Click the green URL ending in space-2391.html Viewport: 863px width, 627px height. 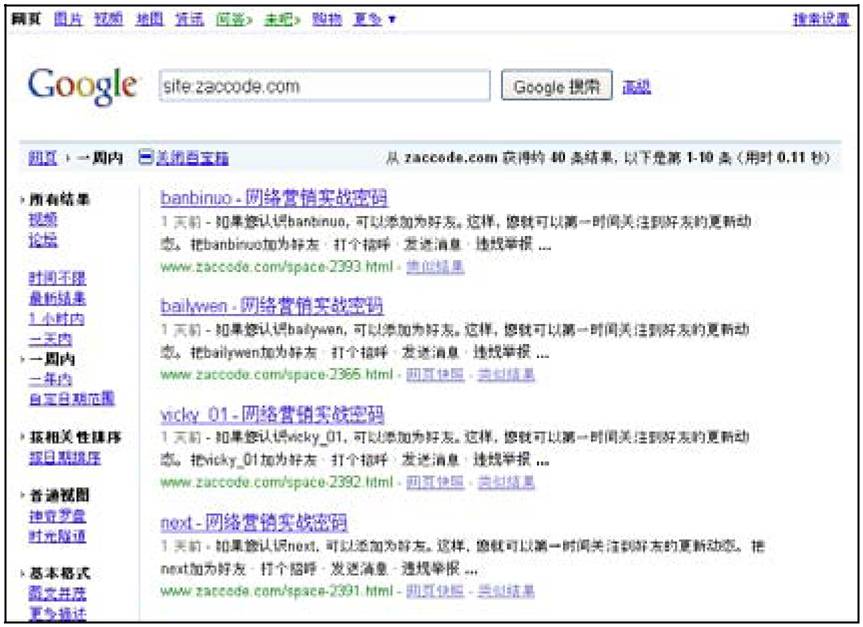pyautogui.click(x=277, y=591)
